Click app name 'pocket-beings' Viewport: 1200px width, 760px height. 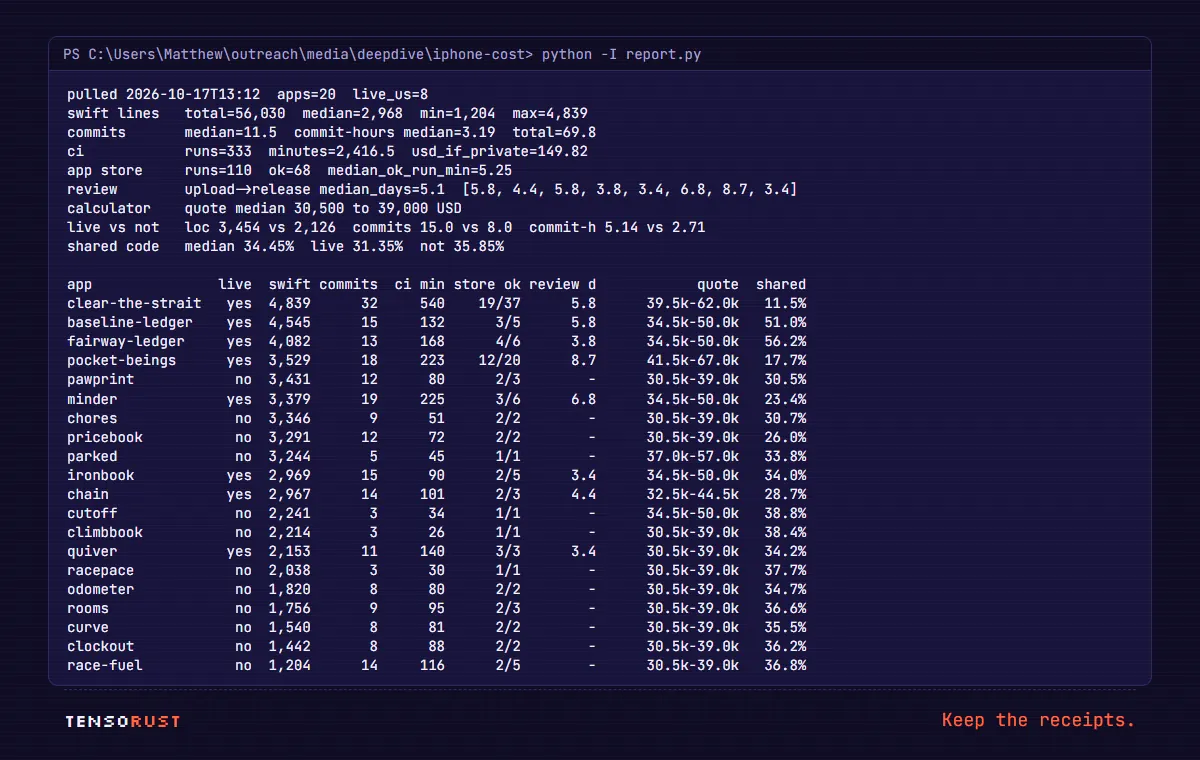121,360
